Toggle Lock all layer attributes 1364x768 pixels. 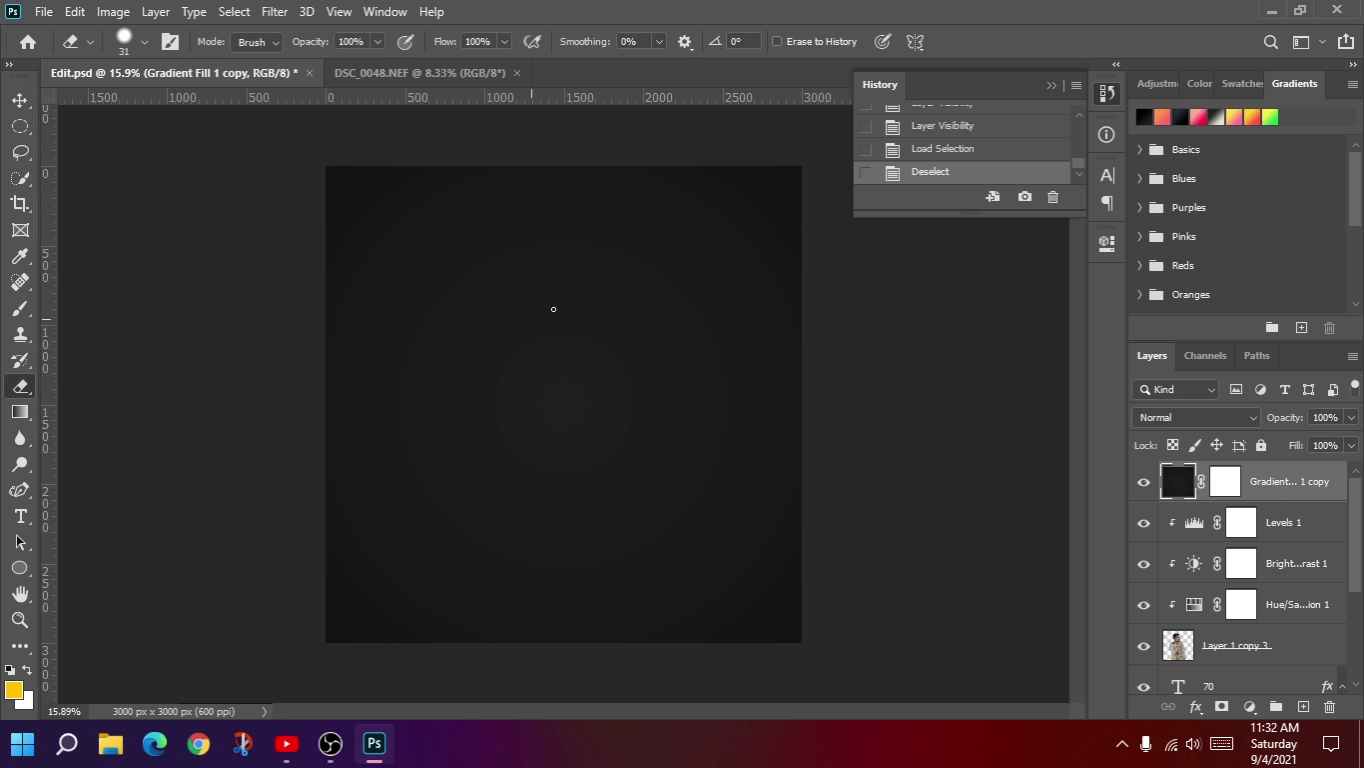[x=1260, y=445]
